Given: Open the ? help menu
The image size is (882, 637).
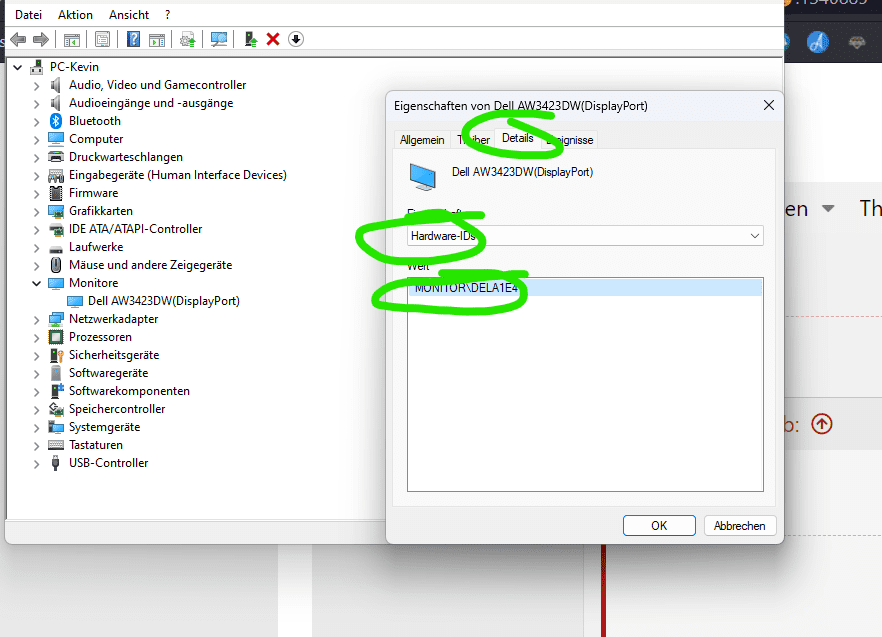Looking at the screenshot, I should [x=167, y=15].
